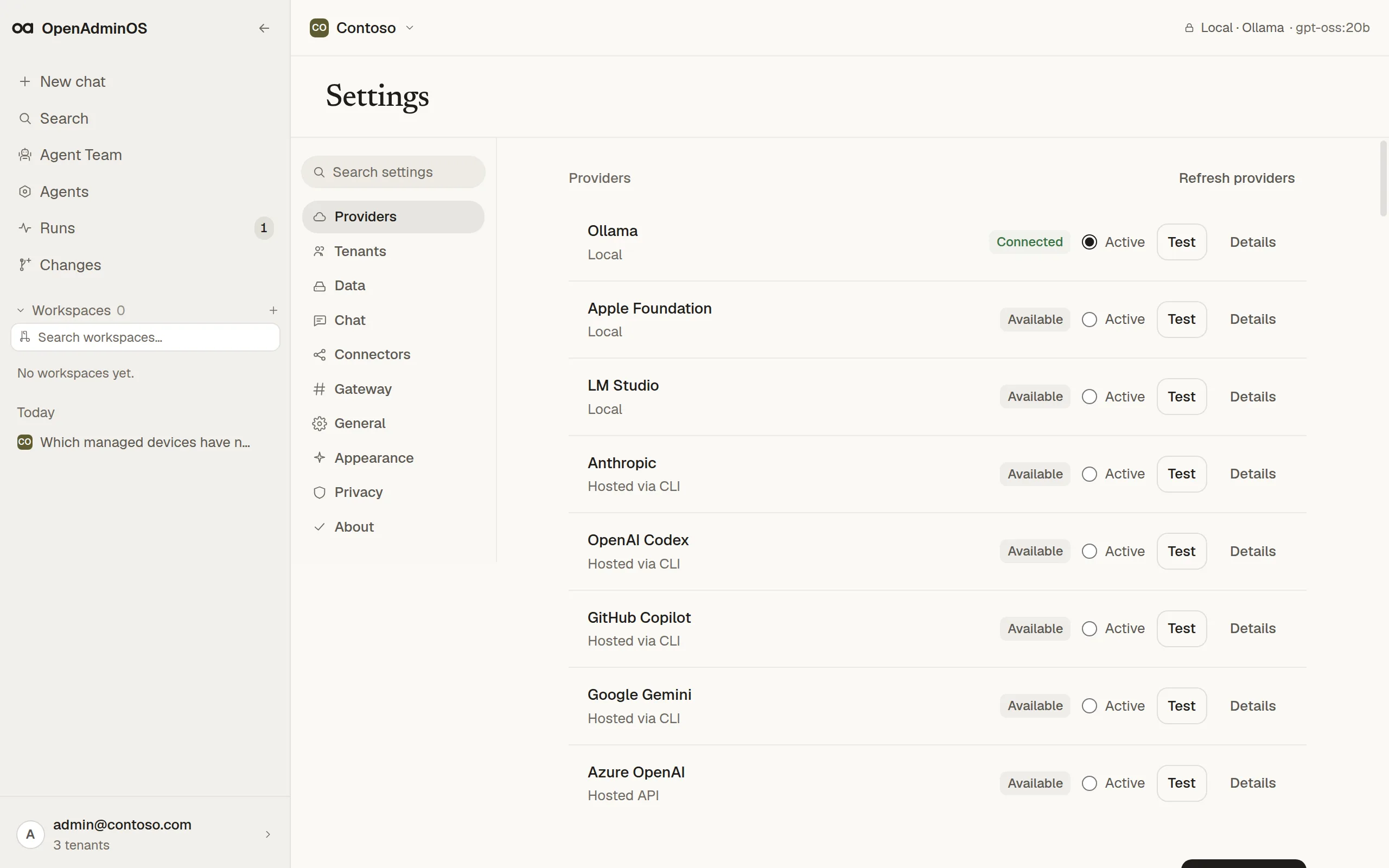Open the Chat settings section
Screen dimensions: 1389x868
tap(393, 320)
